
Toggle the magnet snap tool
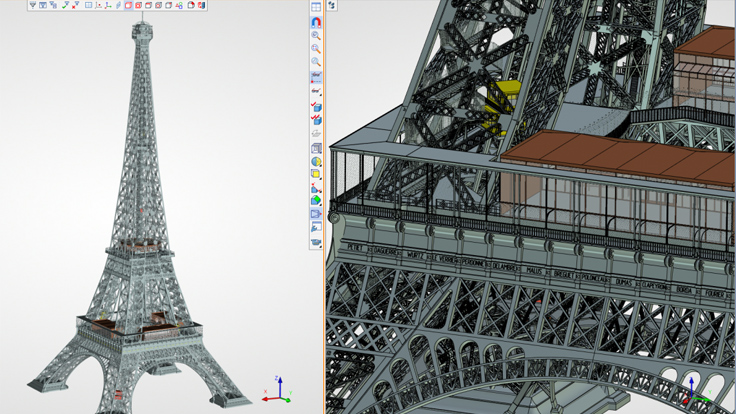[316, 22]
